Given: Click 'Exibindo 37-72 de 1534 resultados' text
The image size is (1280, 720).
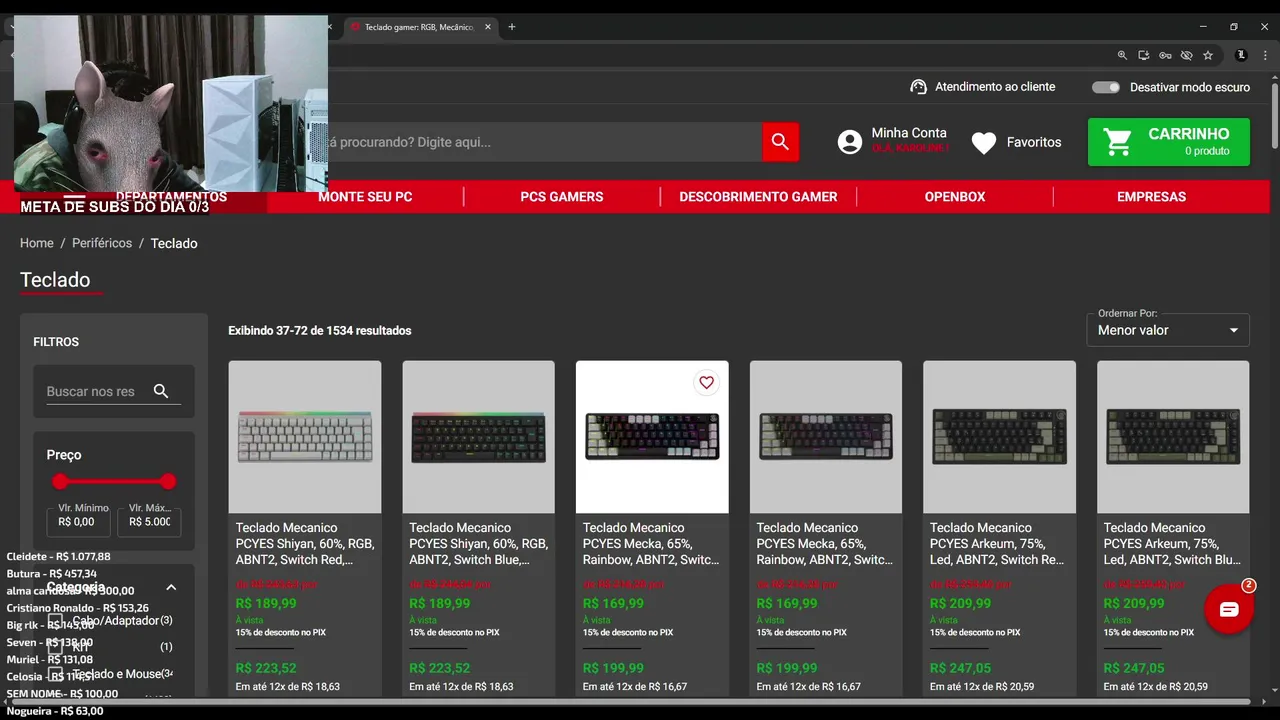Looking at the screenshot, I should tap(320, 330).
